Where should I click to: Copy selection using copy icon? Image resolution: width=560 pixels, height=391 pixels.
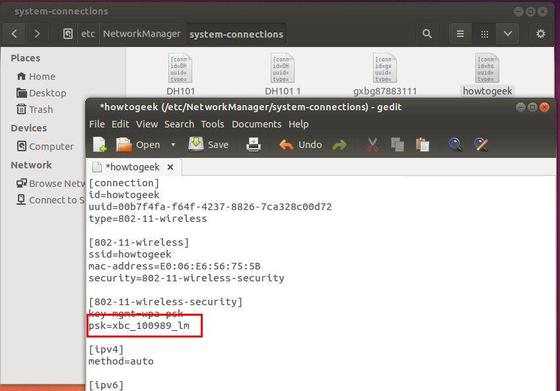(397, 145)
